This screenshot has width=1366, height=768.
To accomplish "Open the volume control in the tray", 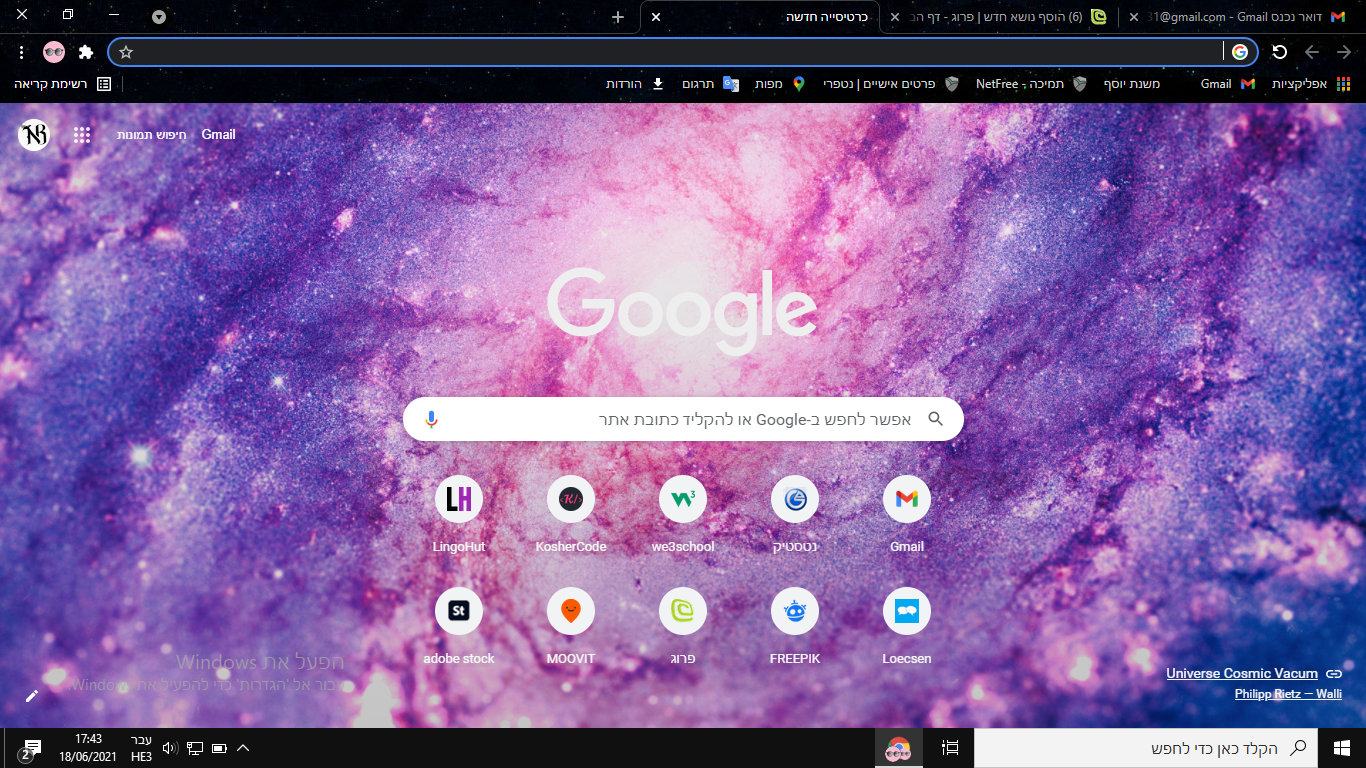I will coord(170,748).
